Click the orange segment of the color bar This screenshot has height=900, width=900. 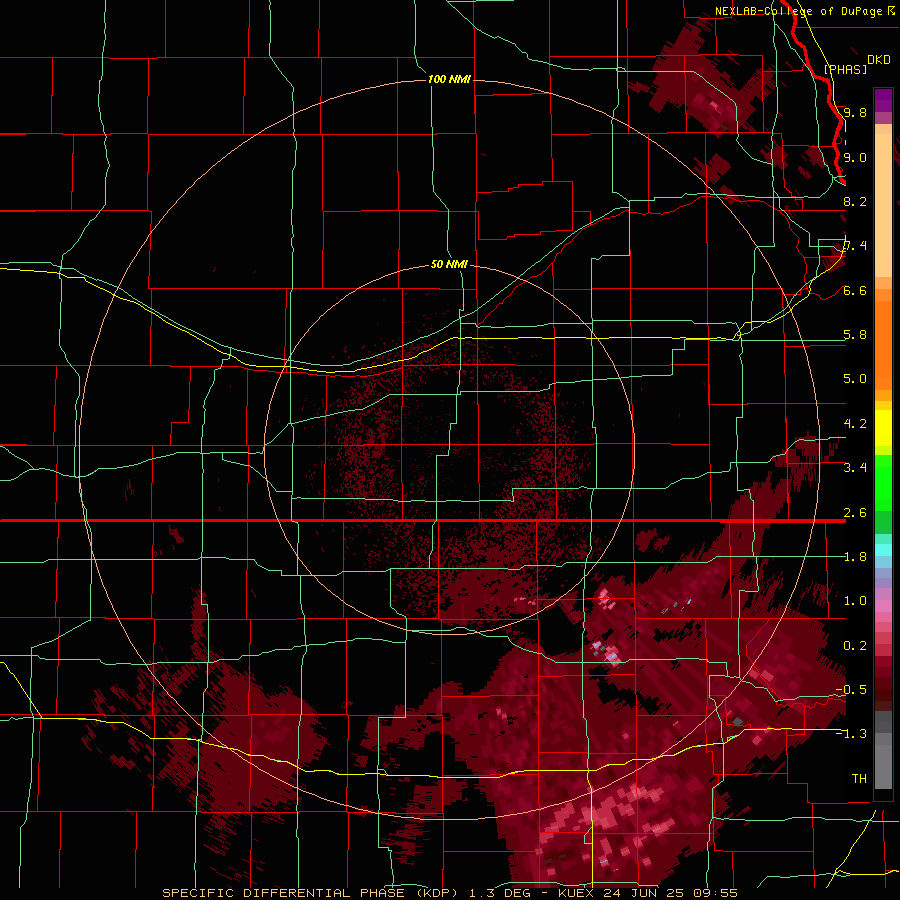883,340
